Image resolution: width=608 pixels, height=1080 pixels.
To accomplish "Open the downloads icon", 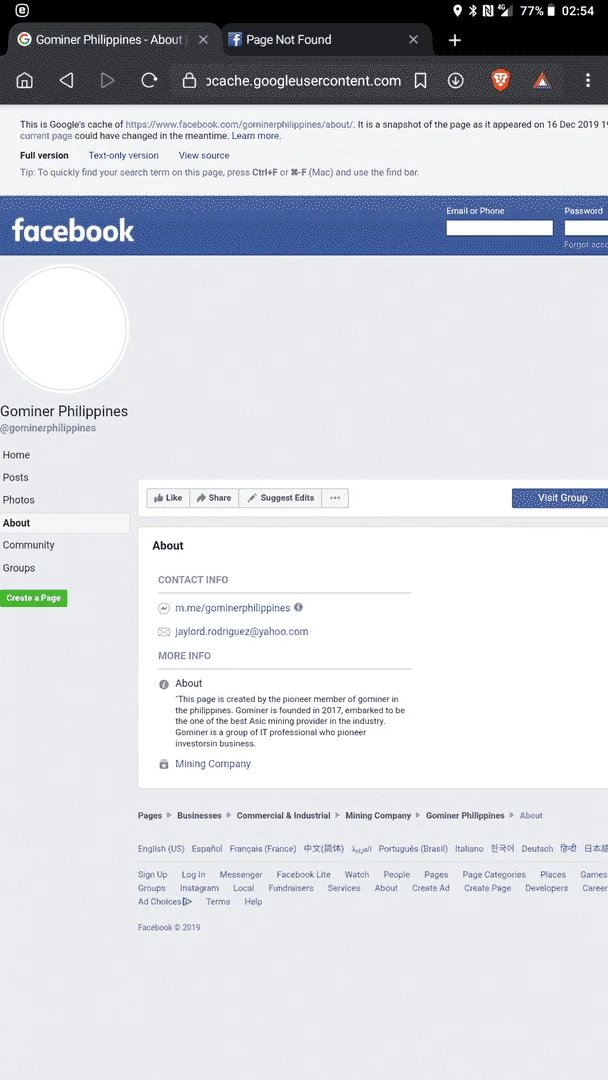I will point(455,81).
